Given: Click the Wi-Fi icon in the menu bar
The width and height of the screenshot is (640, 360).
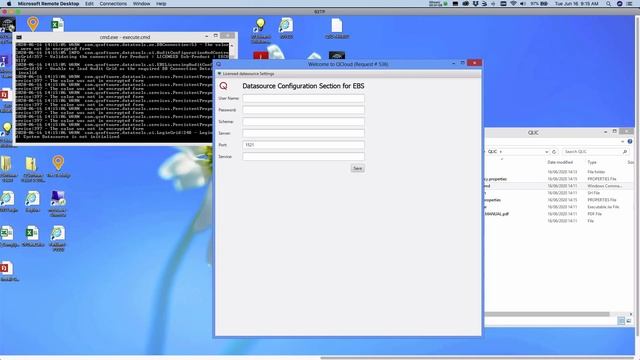Looking at the screenshot, I should (x=513, y=4).
